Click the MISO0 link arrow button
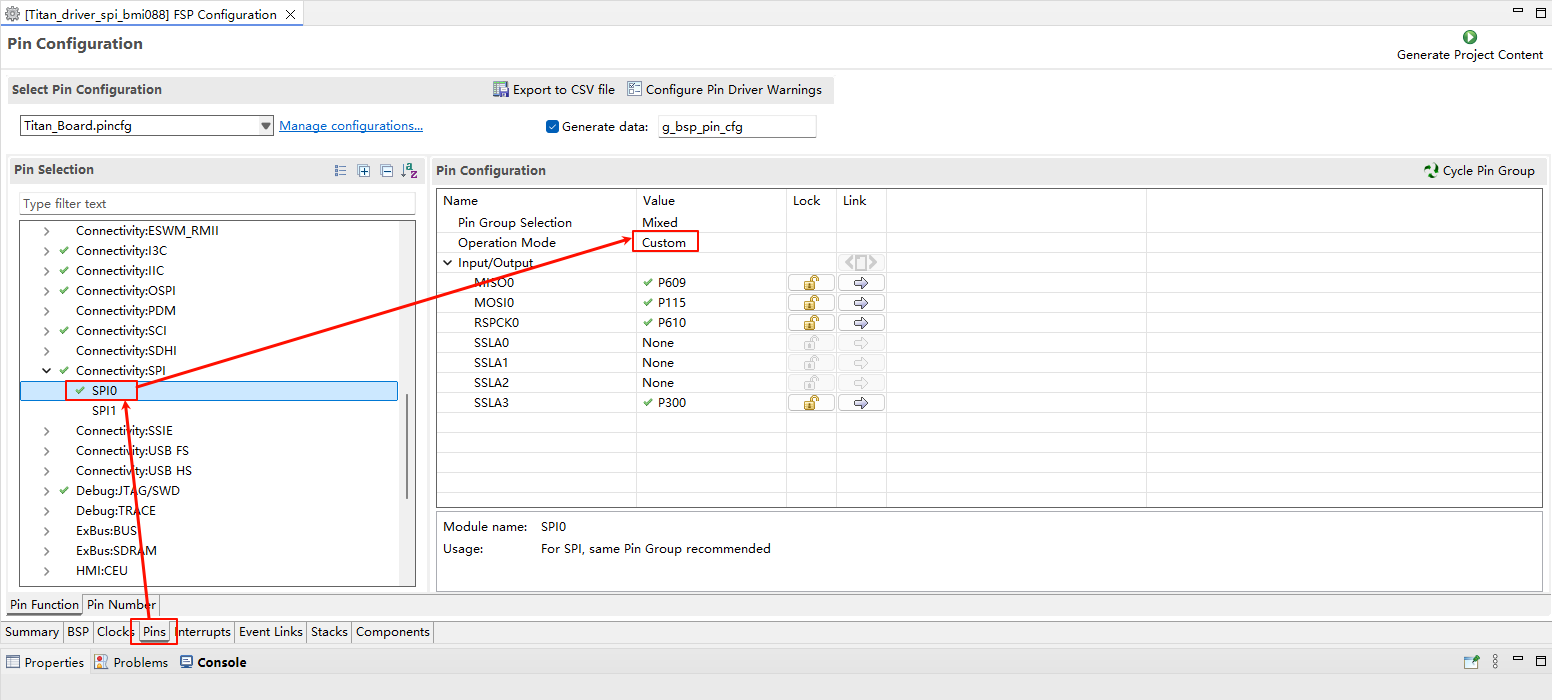Image resolution: width=1552 pixels, height=700 pixels. point(860,283)
